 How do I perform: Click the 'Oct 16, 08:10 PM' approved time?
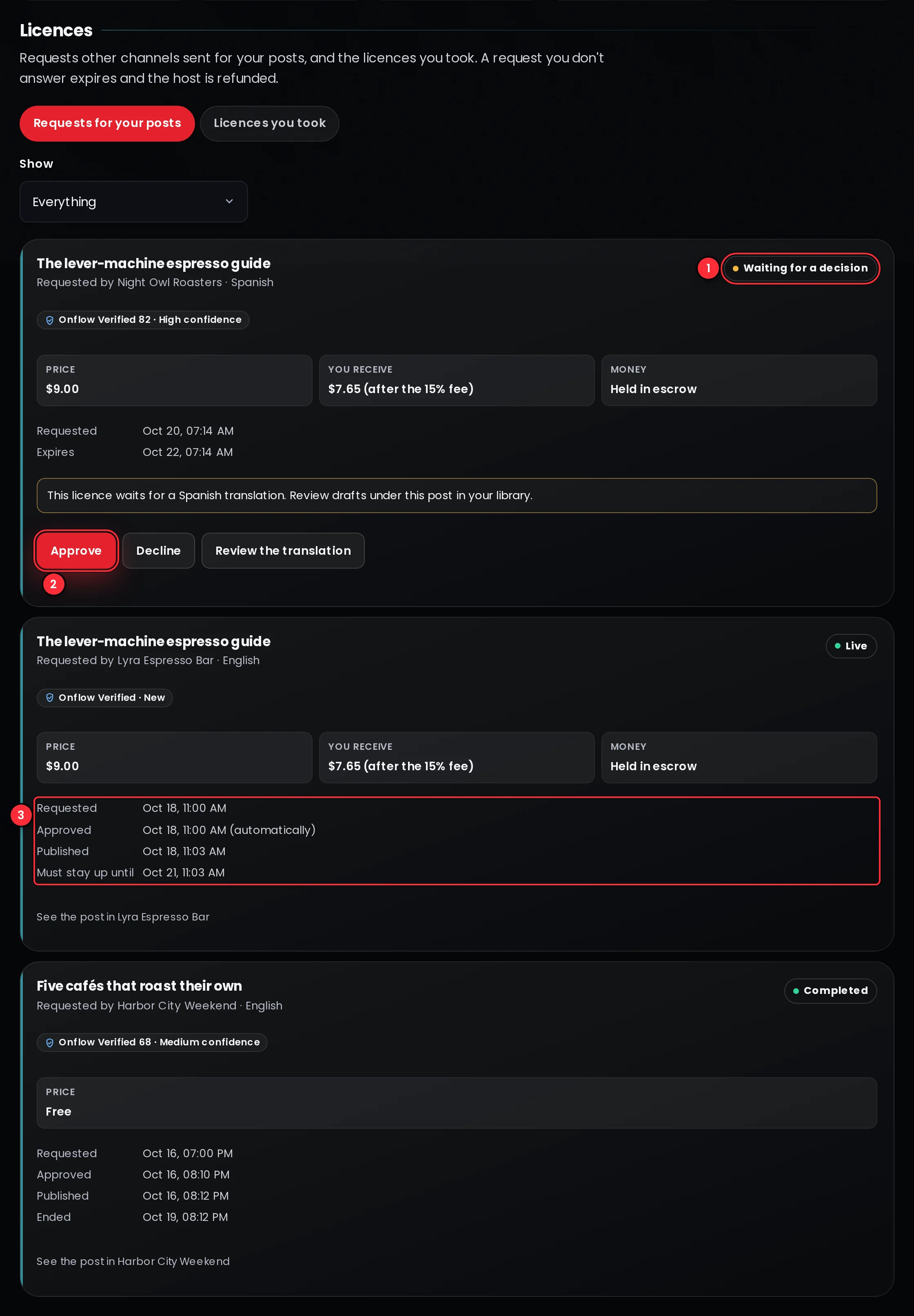[186, 1174]
